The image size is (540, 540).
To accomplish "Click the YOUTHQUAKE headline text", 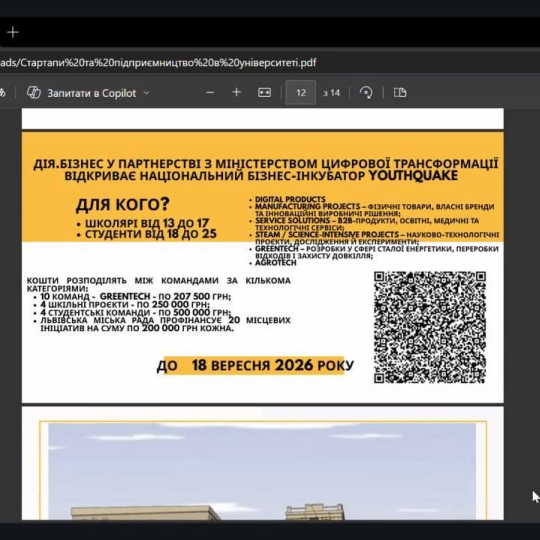I will (x=413, y=176).
